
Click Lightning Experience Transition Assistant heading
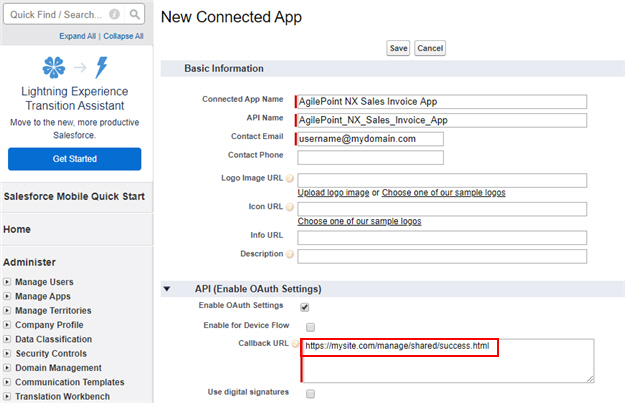tap(75, 98)
